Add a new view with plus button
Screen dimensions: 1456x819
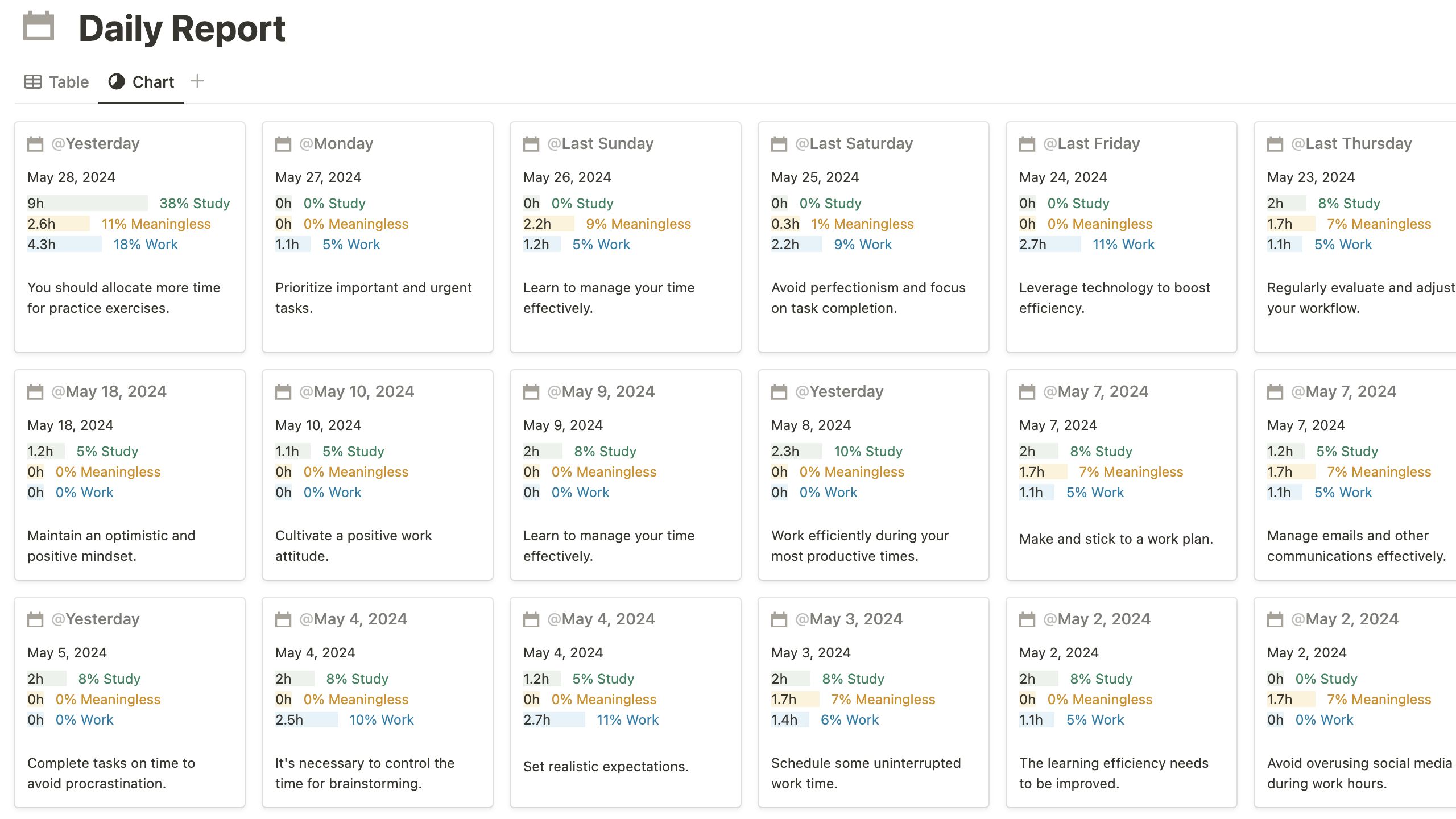click(x=197, y=81)
